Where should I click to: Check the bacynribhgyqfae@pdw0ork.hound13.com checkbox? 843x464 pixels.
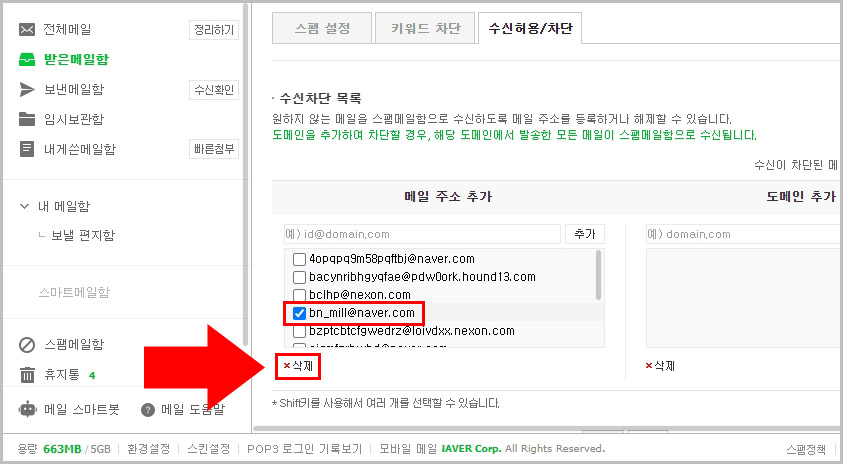[299, 277]
